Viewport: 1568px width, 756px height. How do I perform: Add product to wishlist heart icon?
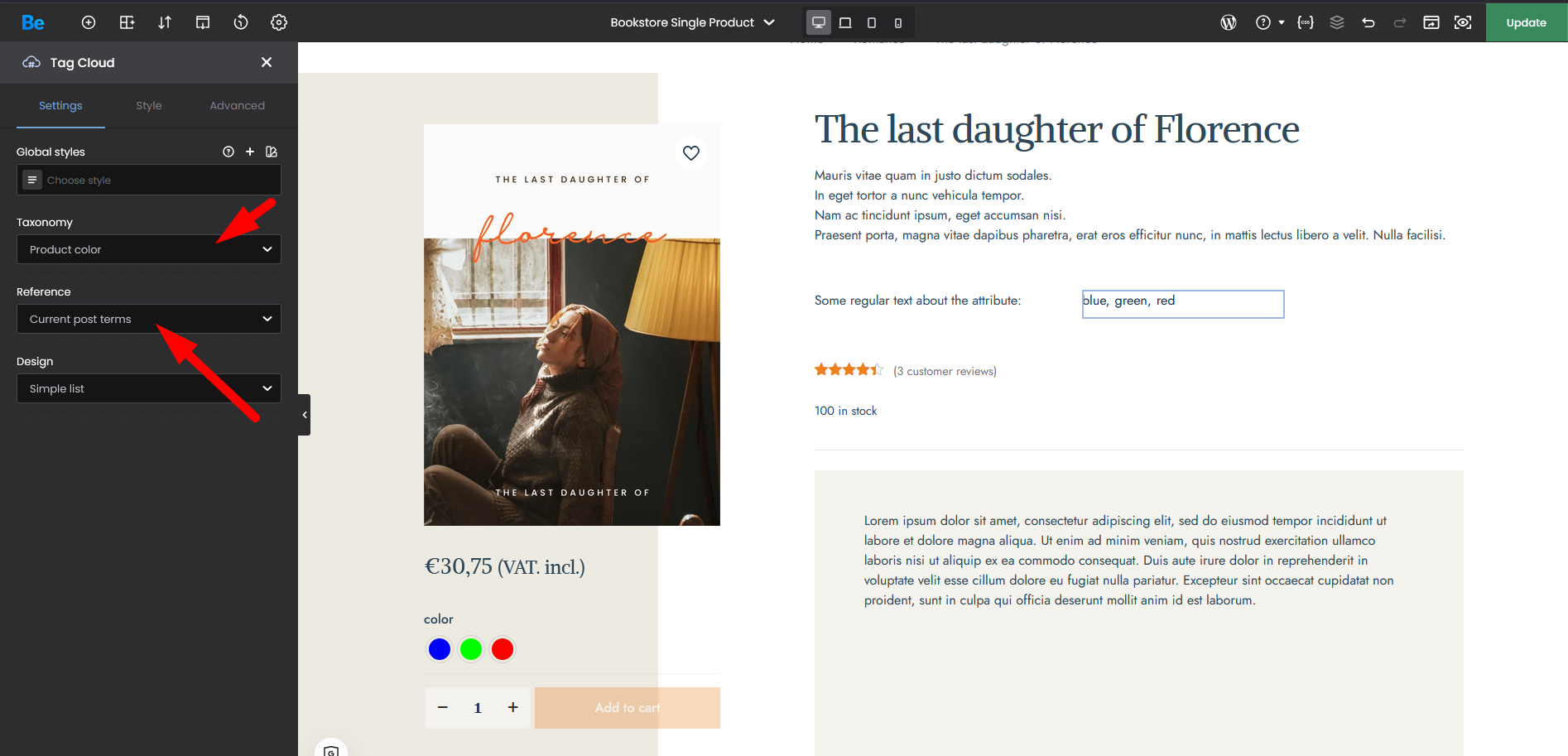pyautogui.click(x=691, y=153)
